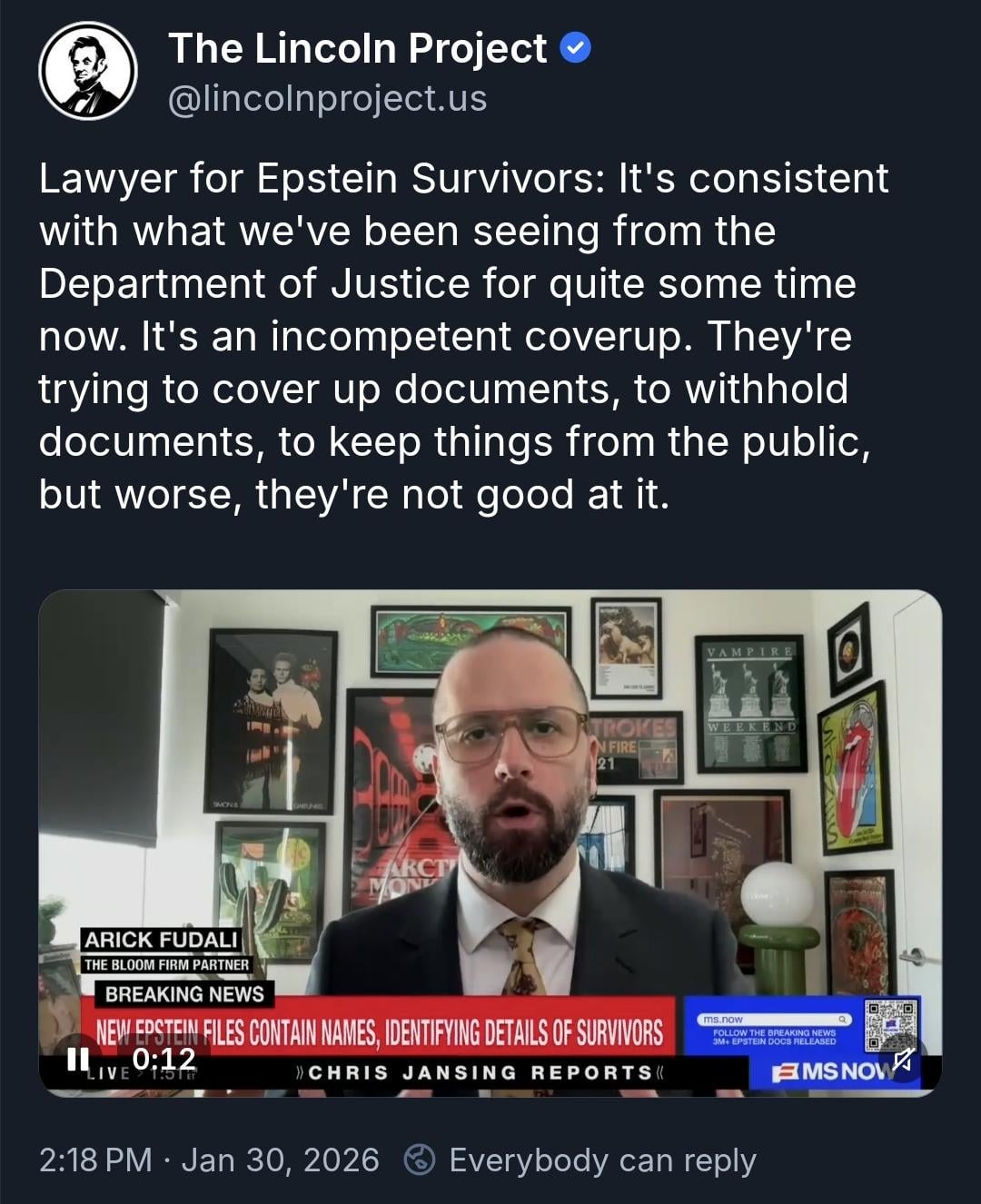Unmute the video with the speaker icon
Viewport: 981px width, 1204px height.
902,1060
